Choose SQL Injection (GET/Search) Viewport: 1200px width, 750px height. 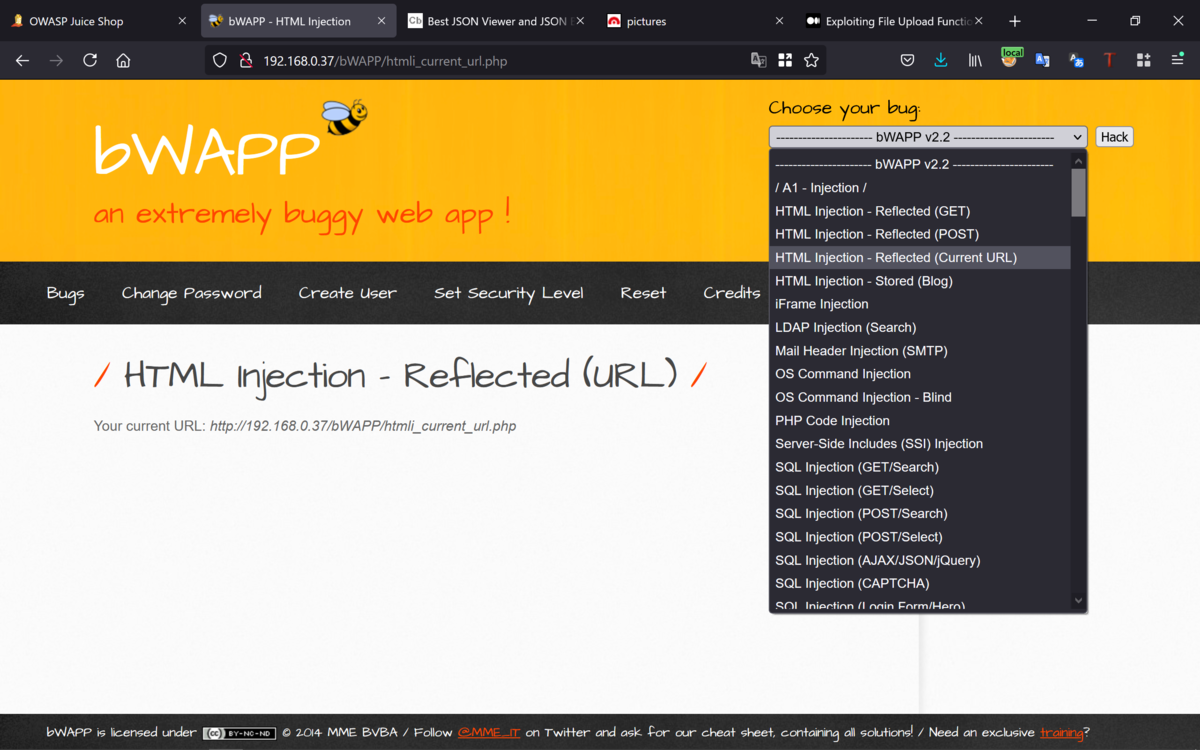[920, 467]
